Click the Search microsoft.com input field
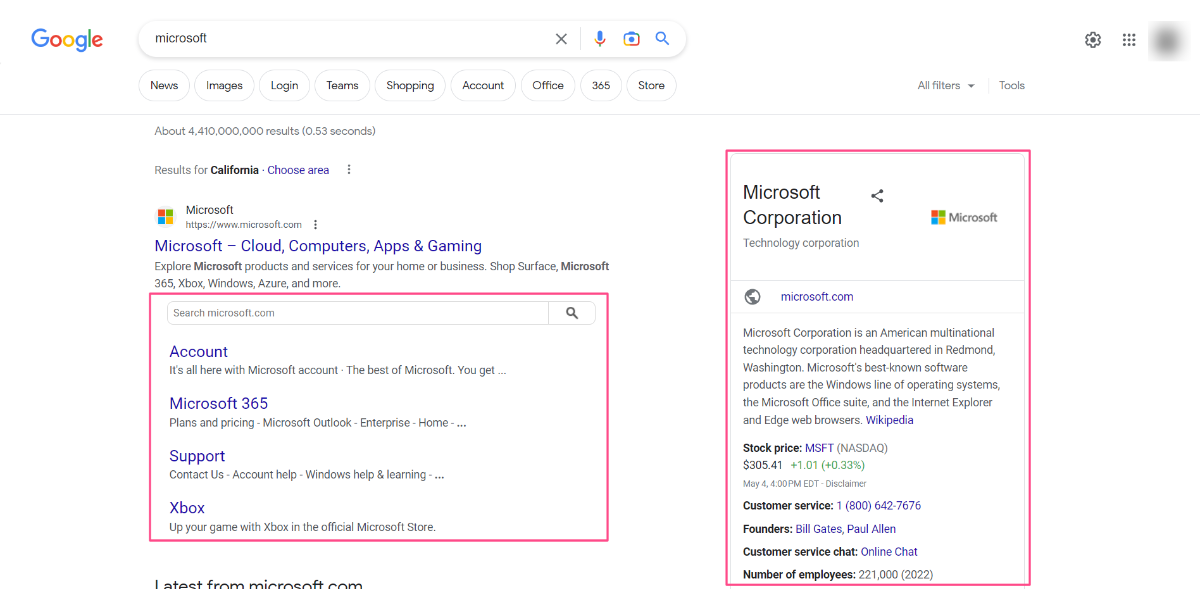The width and height of the screenshot is (1200, 589). pos(358,313)
